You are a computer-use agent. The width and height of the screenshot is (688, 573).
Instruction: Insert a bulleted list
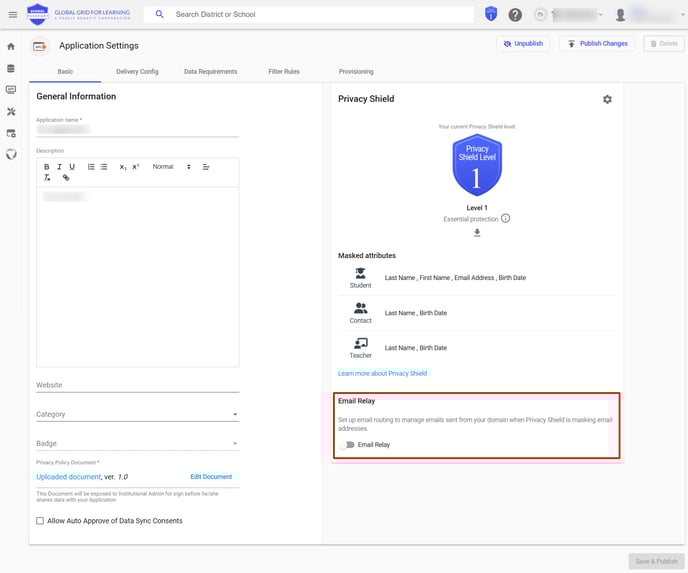click(104, 167)
